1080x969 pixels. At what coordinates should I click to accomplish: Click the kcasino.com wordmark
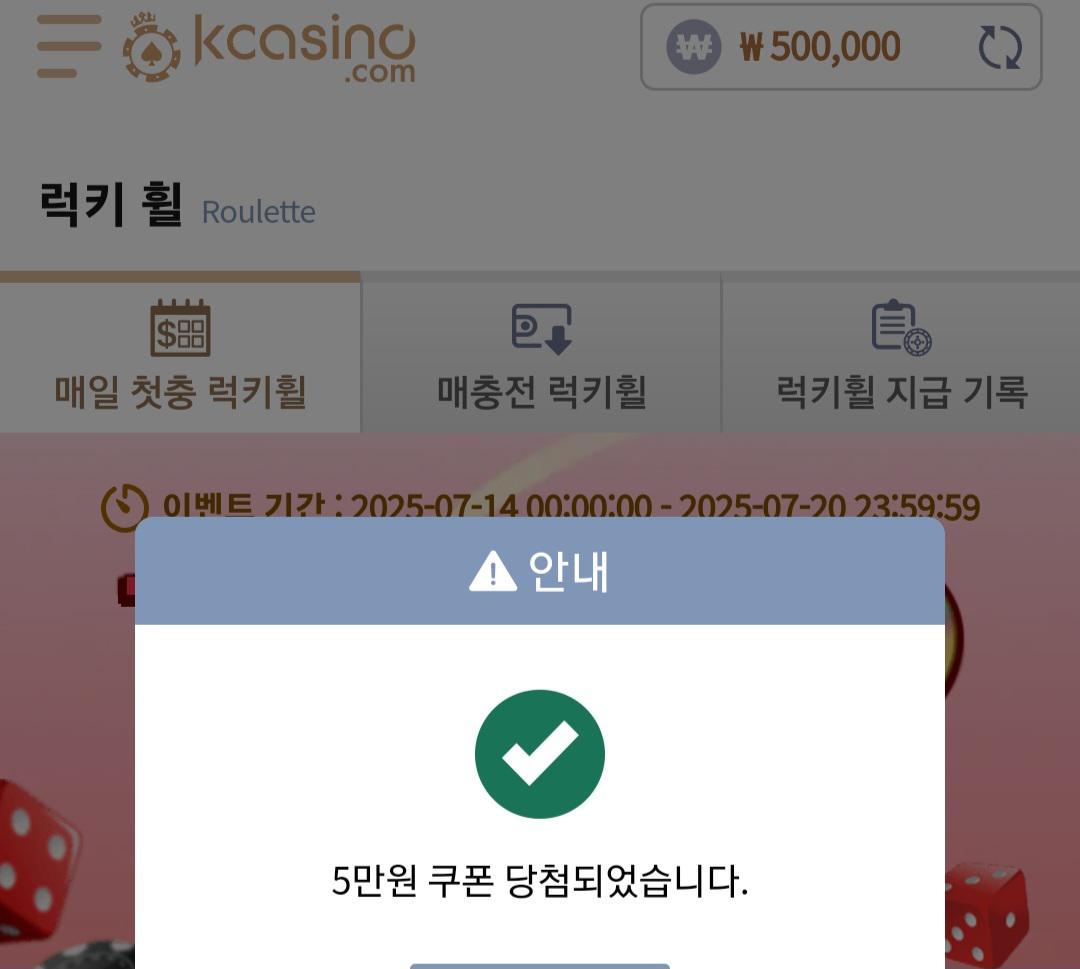pos(304,48)
